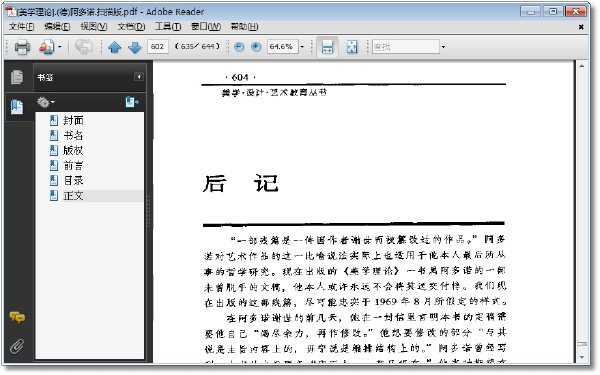Click the vertical scrollbar thumb near bottom
The height and width of the screenshot is (375, 600).
581,344
